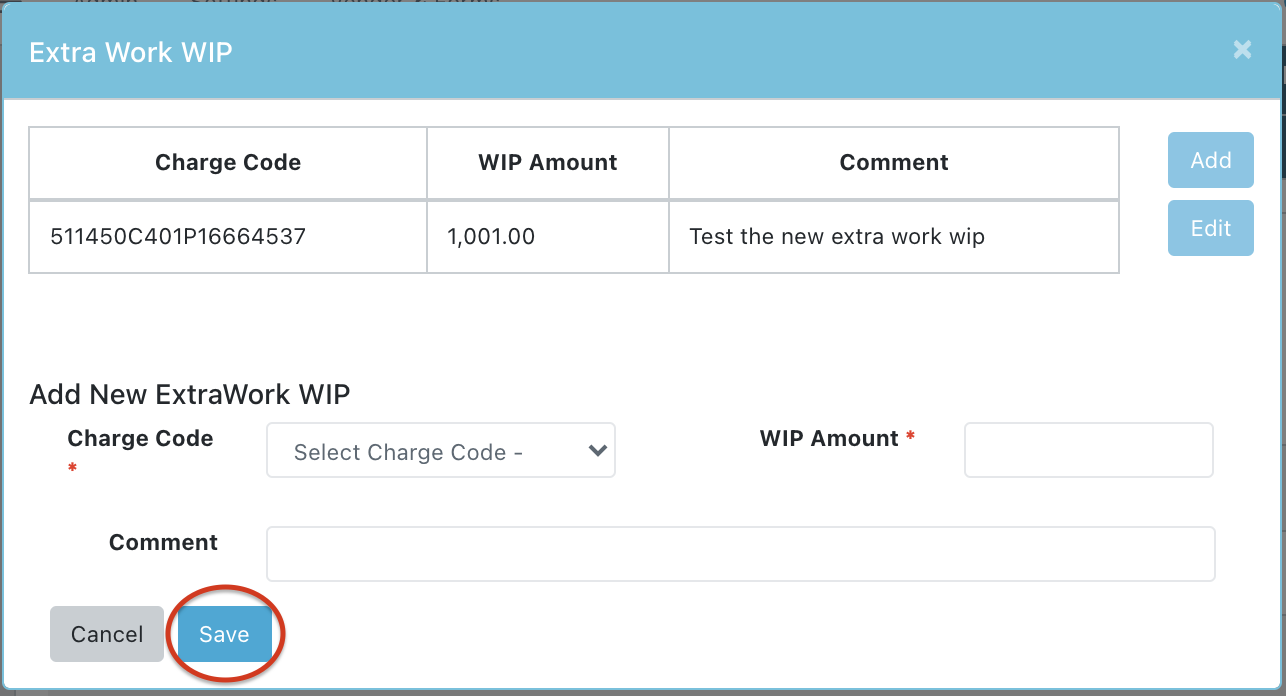The width and height of the screenshot is (1286, 696).
Task: Click the 'Extra Work WIP' dialog title
Action: (131, 52)
